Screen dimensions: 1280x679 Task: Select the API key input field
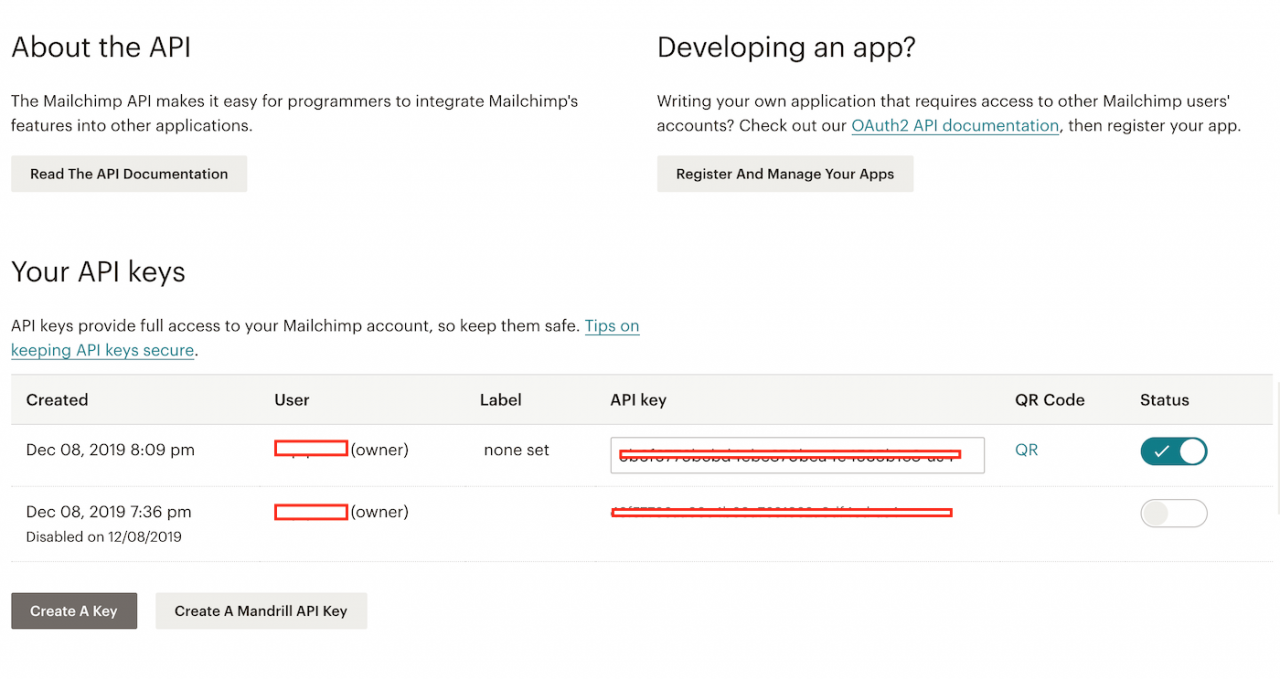[x=797, y=455]
